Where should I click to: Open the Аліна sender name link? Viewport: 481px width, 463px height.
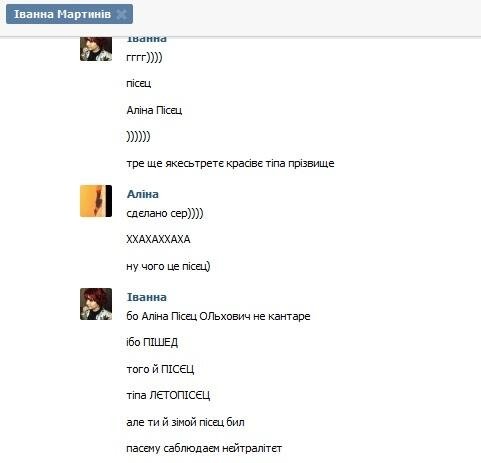tap(143, 194)
